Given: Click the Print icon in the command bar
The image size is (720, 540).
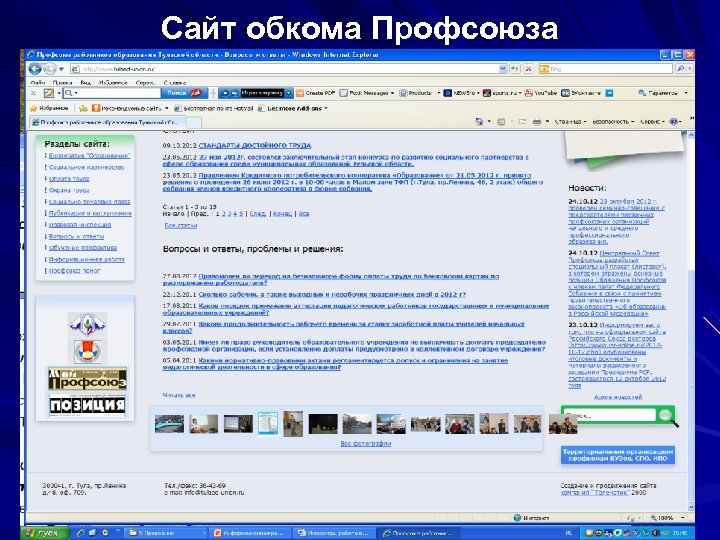Looking at the screenshot, I should (537, 122).
